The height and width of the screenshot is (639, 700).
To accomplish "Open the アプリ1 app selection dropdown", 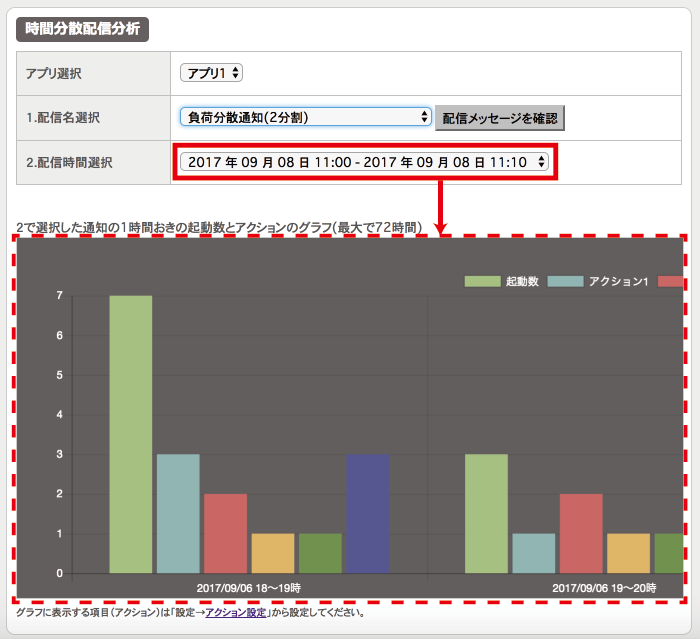I will pos(211,73).
